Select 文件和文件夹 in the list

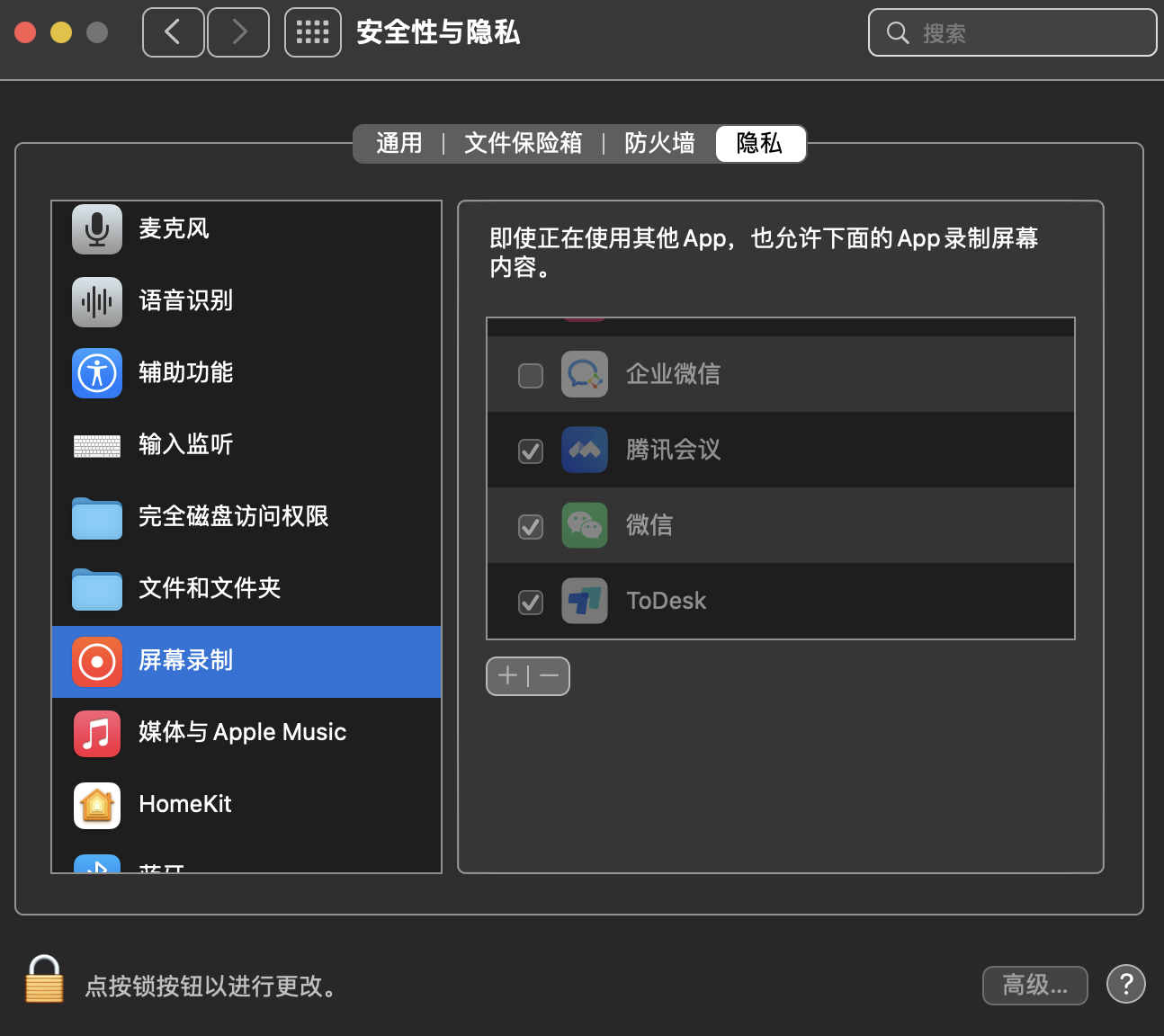coord(246,589)
